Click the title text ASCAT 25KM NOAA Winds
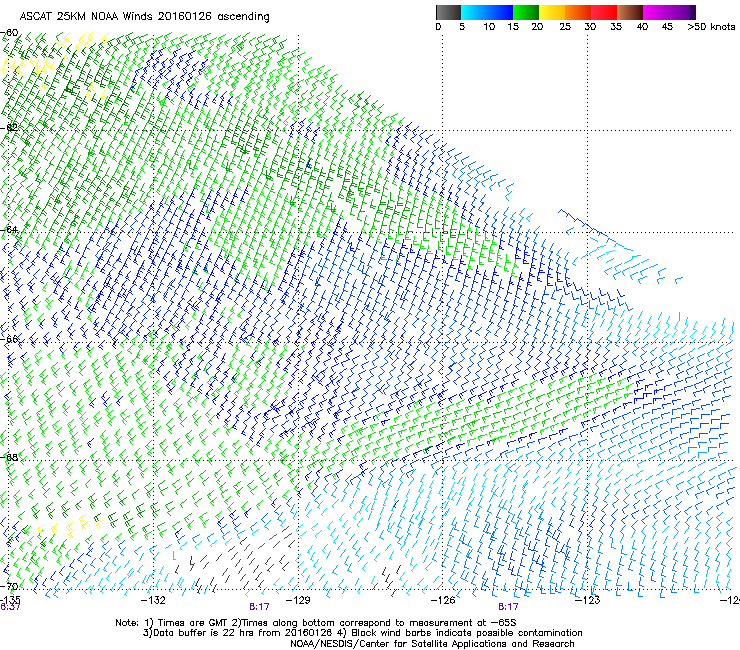This screenshot has height=650, width=740. [x=86, y=17]
